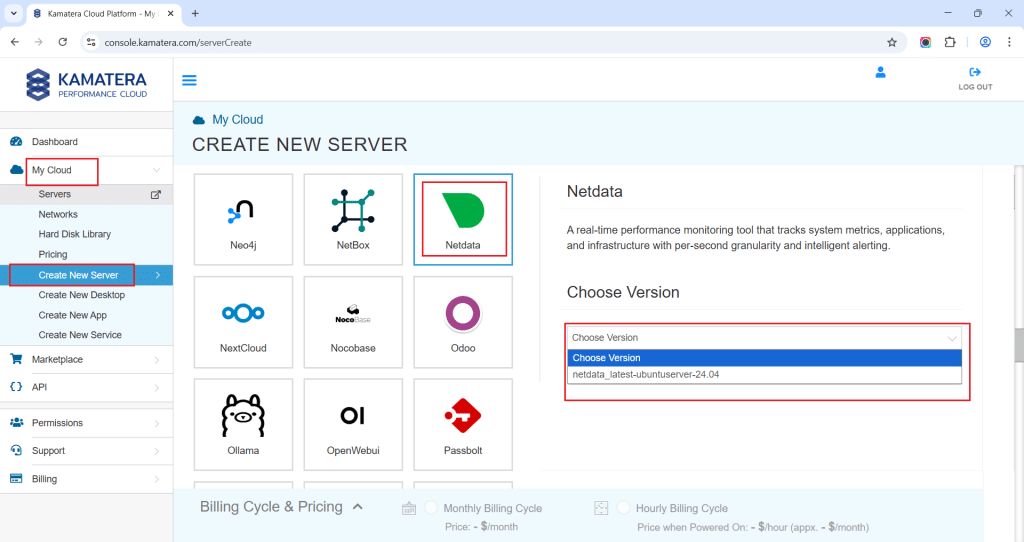Select the Odoo app tile

pos(463,322)
